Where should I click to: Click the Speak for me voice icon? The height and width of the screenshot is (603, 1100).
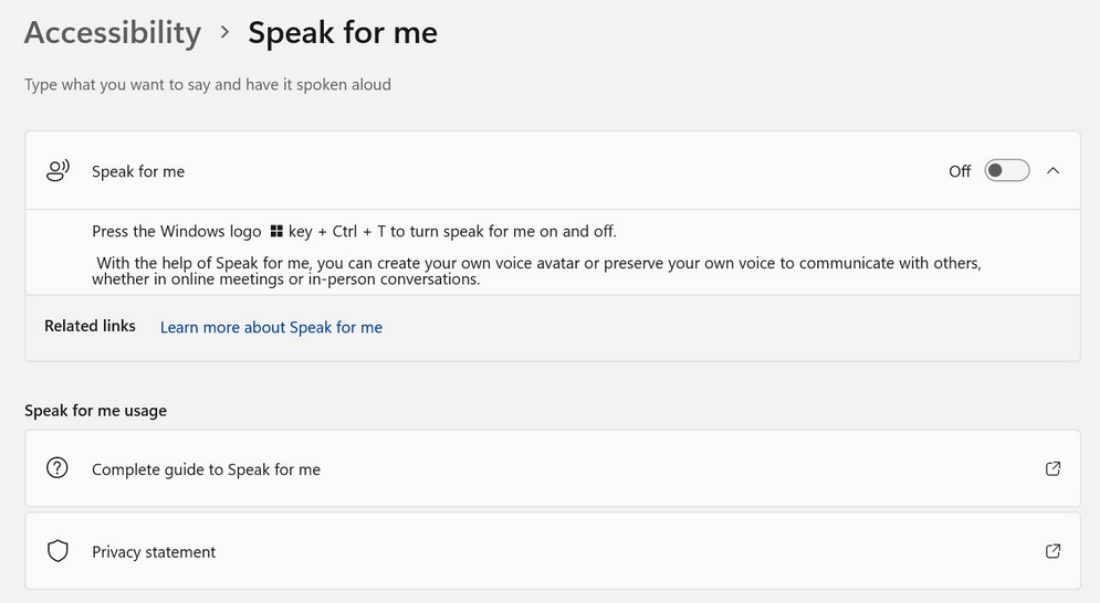click(x=57, y=170)
